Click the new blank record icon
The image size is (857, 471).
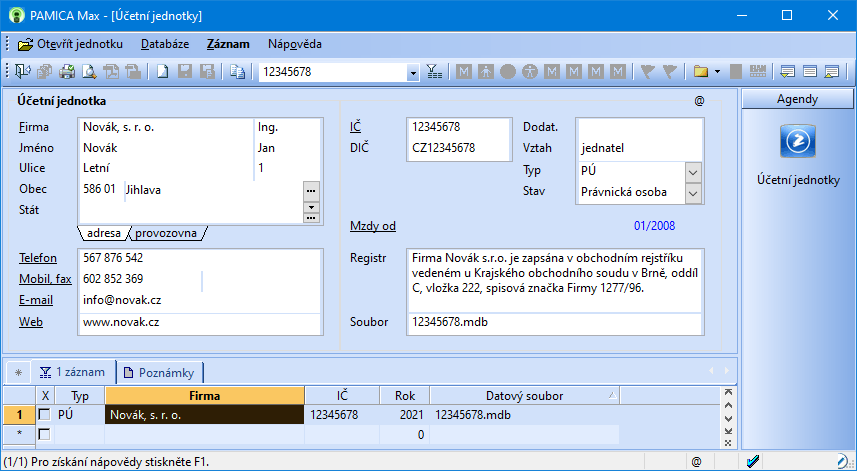pos(162,72)
